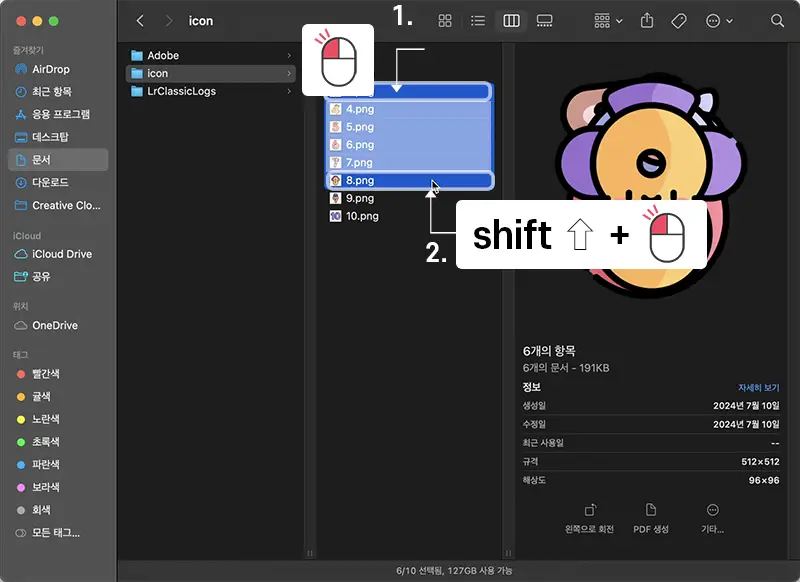The image size is (800, 582).
Task: Select the file 9.png
Action: coord(360,198)
